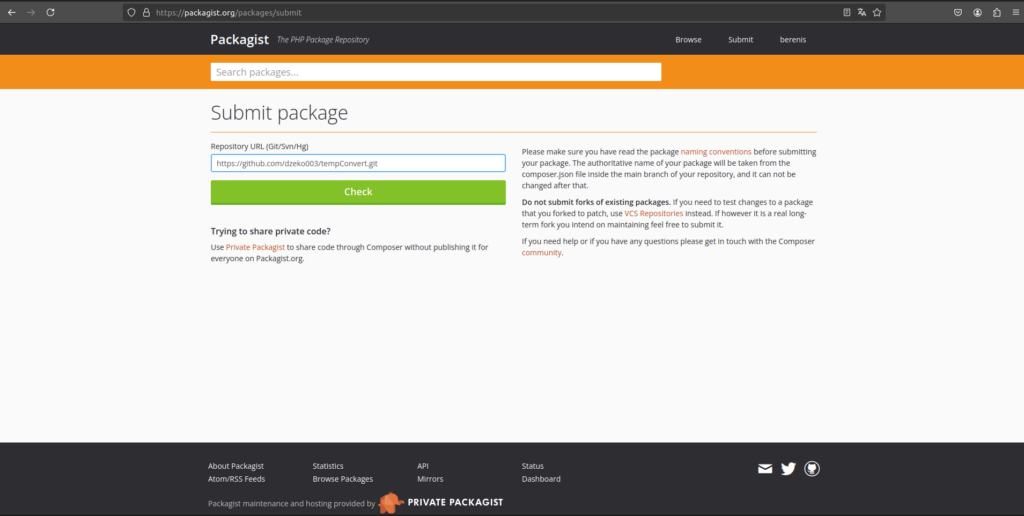Click 'Do not submit forks of existing packages.' text
Image resolution: width=1024 pixels, height=516 pixels.
[x=596, y=202]
